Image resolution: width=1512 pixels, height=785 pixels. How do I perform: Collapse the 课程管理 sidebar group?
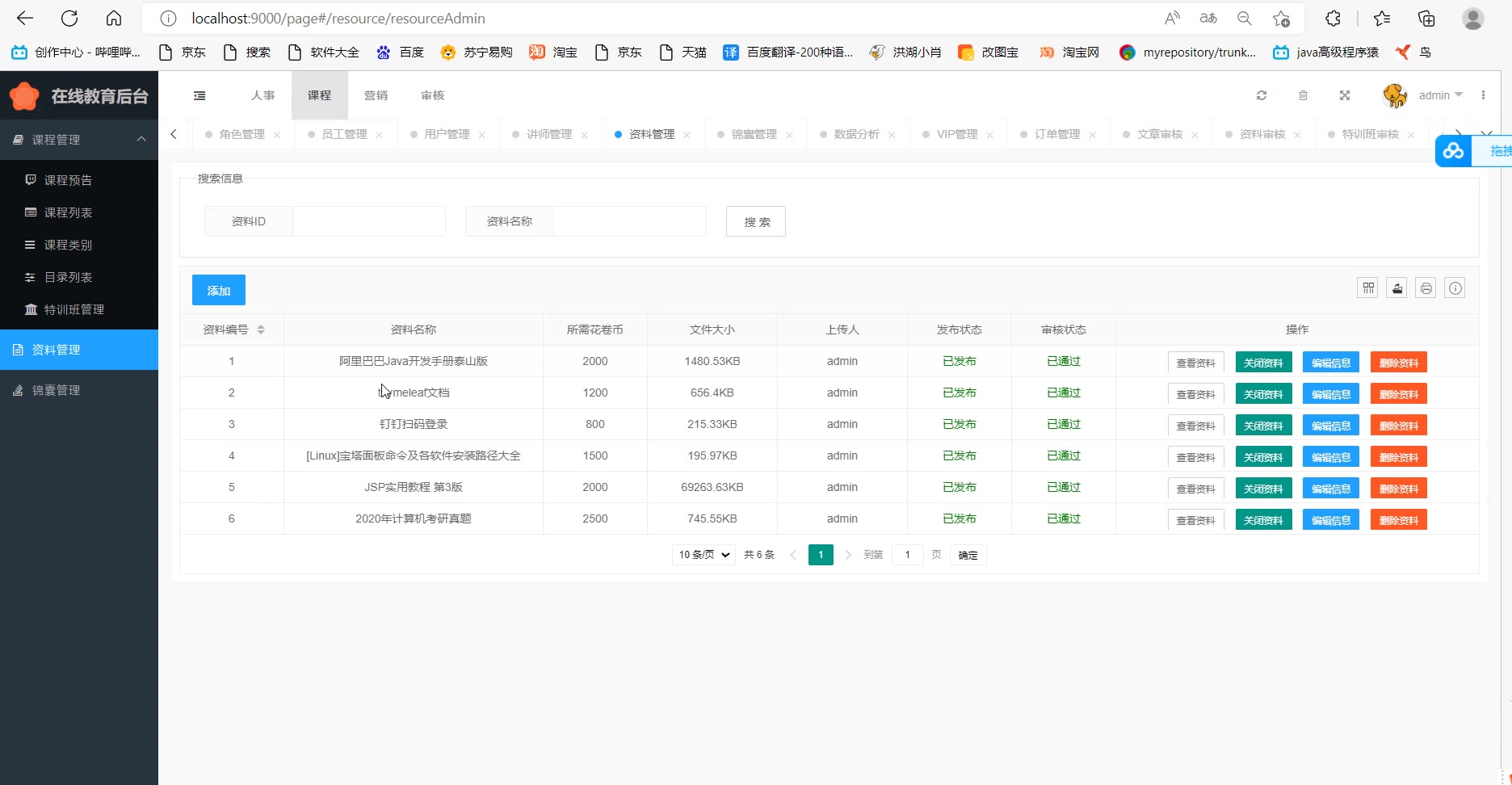click(x=141, y=140)
